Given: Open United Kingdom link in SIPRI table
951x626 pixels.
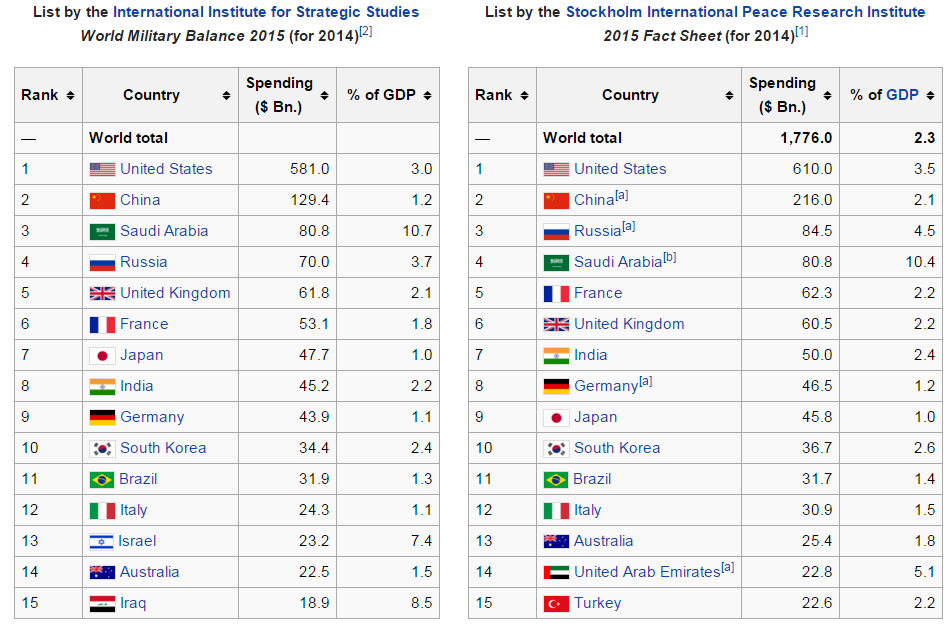Looking at the screenshot, I should (x=629, y=325).
